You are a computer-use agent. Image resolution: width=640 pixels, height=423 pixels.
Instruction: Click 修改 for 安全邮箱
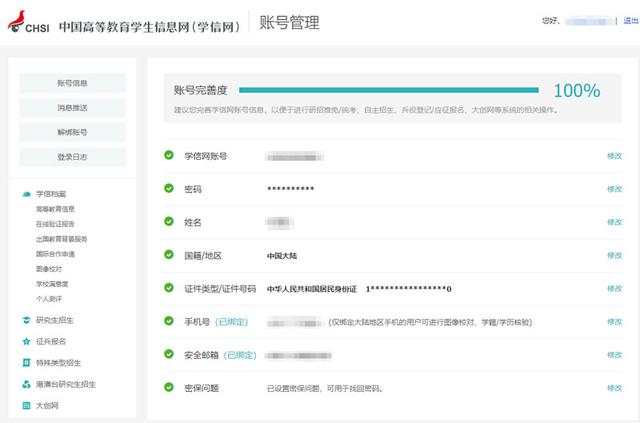pyautogui.click(x=614, y=355)
